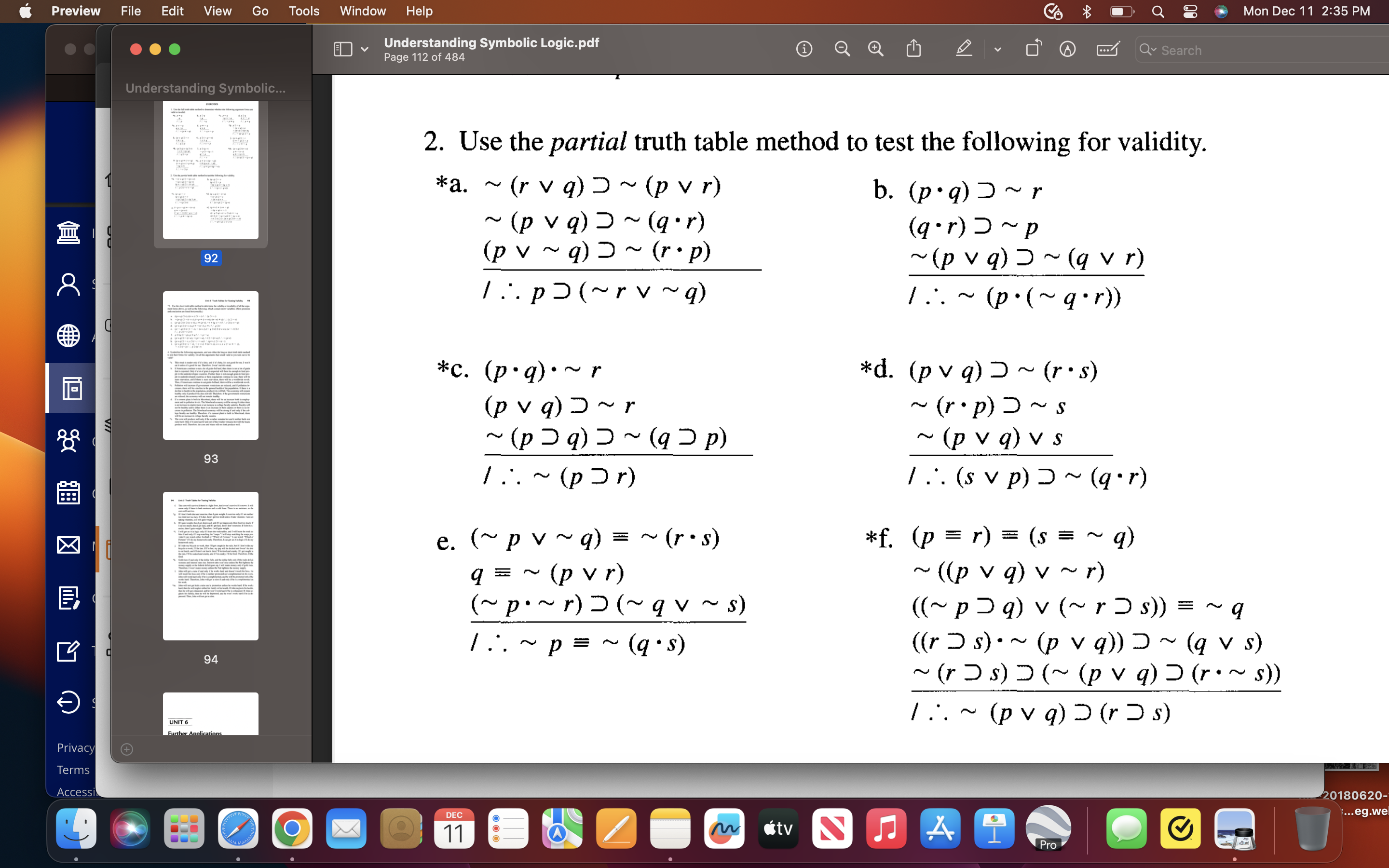Open the highlight color dropdown chevron

[997, 49]
